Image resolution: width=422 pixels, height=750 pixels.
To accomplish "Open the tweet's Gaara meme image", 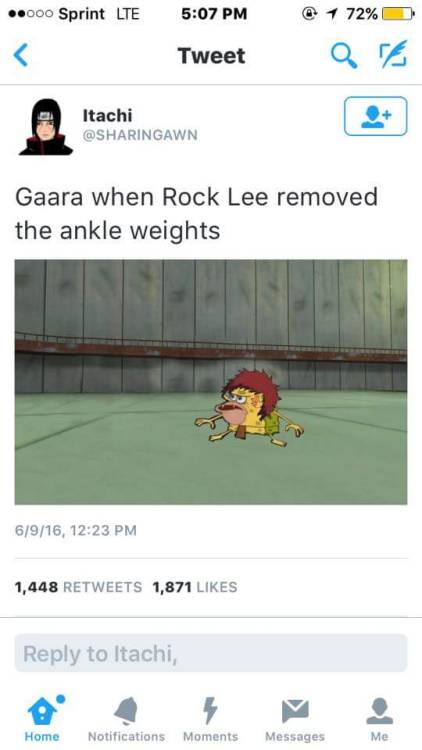I will click(211, 382).
